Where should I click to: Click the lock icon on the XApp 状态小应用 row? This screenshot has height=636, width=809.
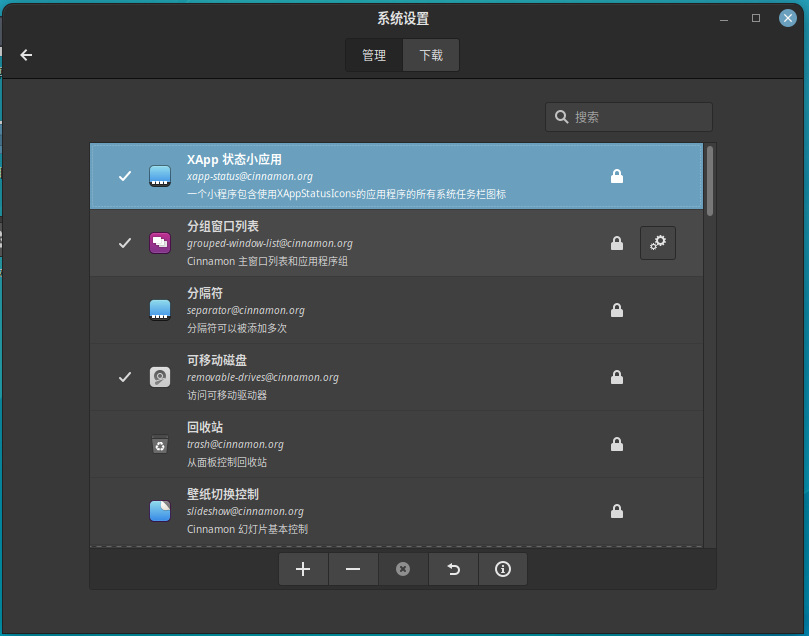tap(617, 176)
